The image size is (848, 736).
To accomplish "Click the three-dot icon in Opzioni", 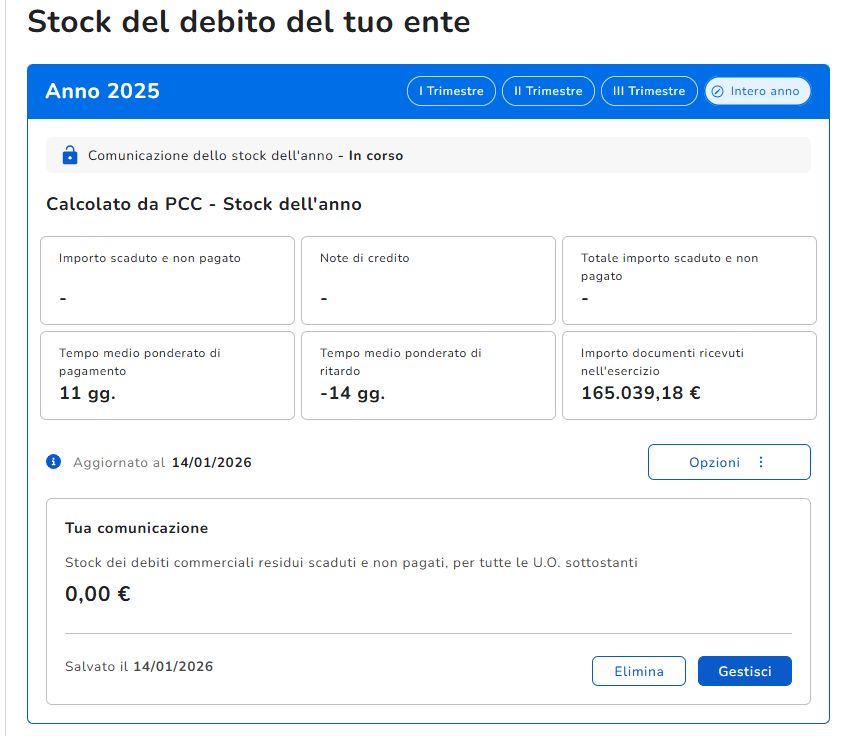I will point(761,462).
